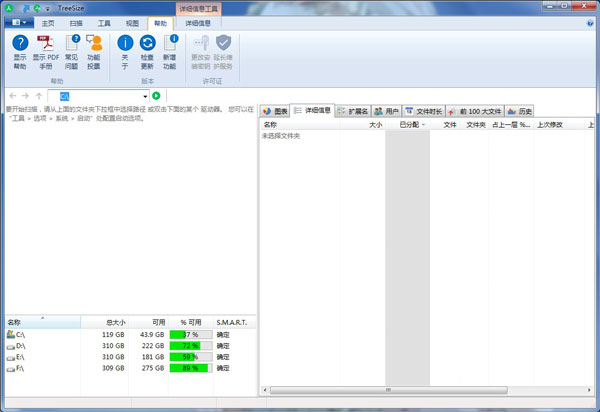Sort by the 大小 column header

click(362, 125)
